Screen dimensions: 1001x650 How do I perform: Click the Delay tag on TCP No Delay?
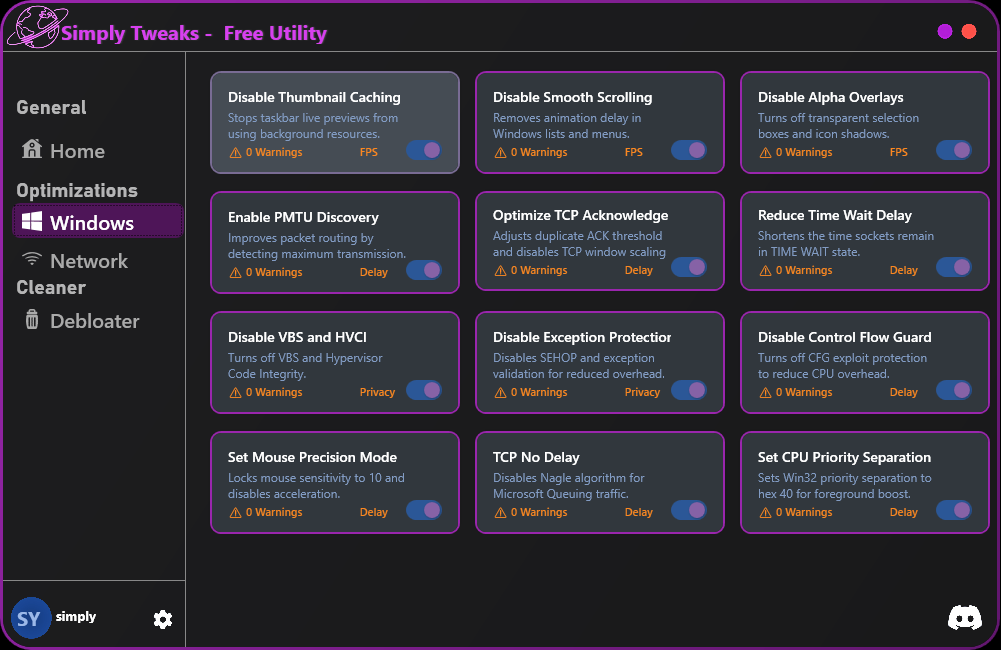[x=638, y=512]
